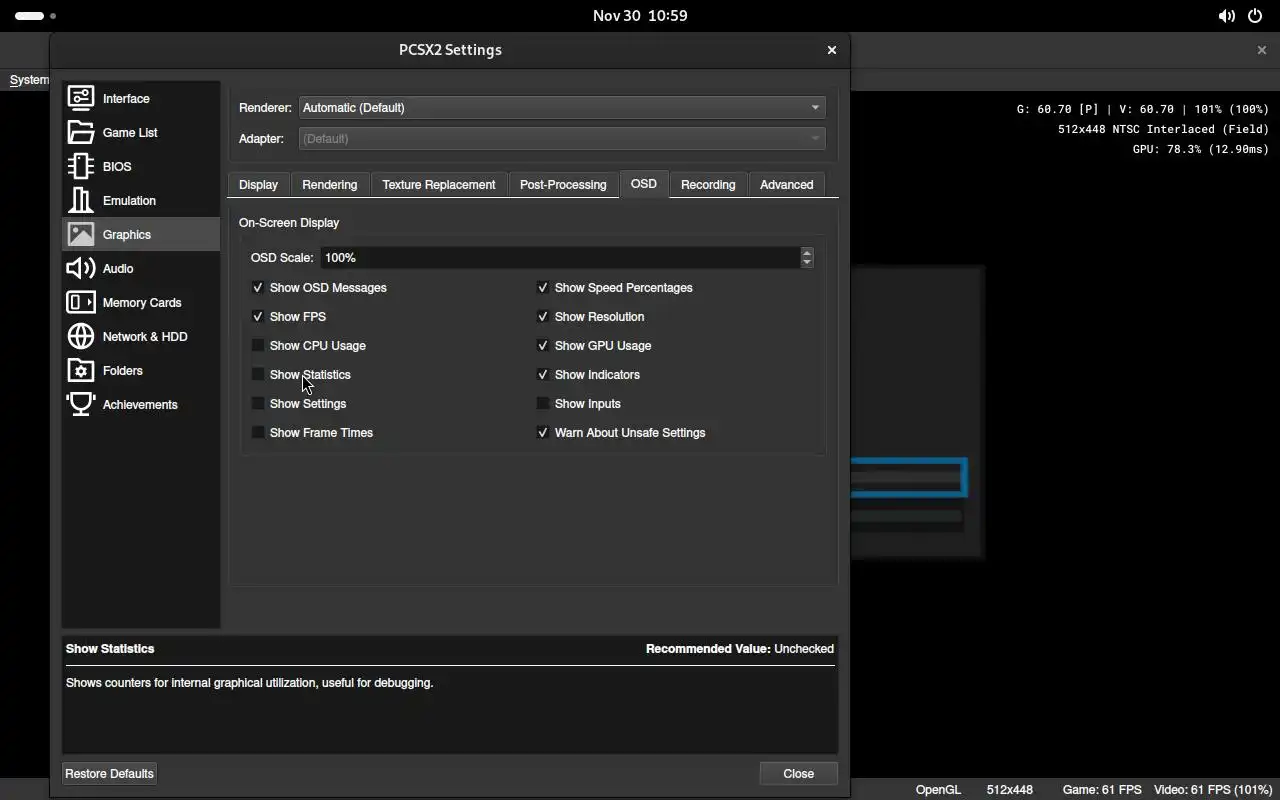Open the Interface settings icon
Screen dimensions: 1280x800
[81, 98]
